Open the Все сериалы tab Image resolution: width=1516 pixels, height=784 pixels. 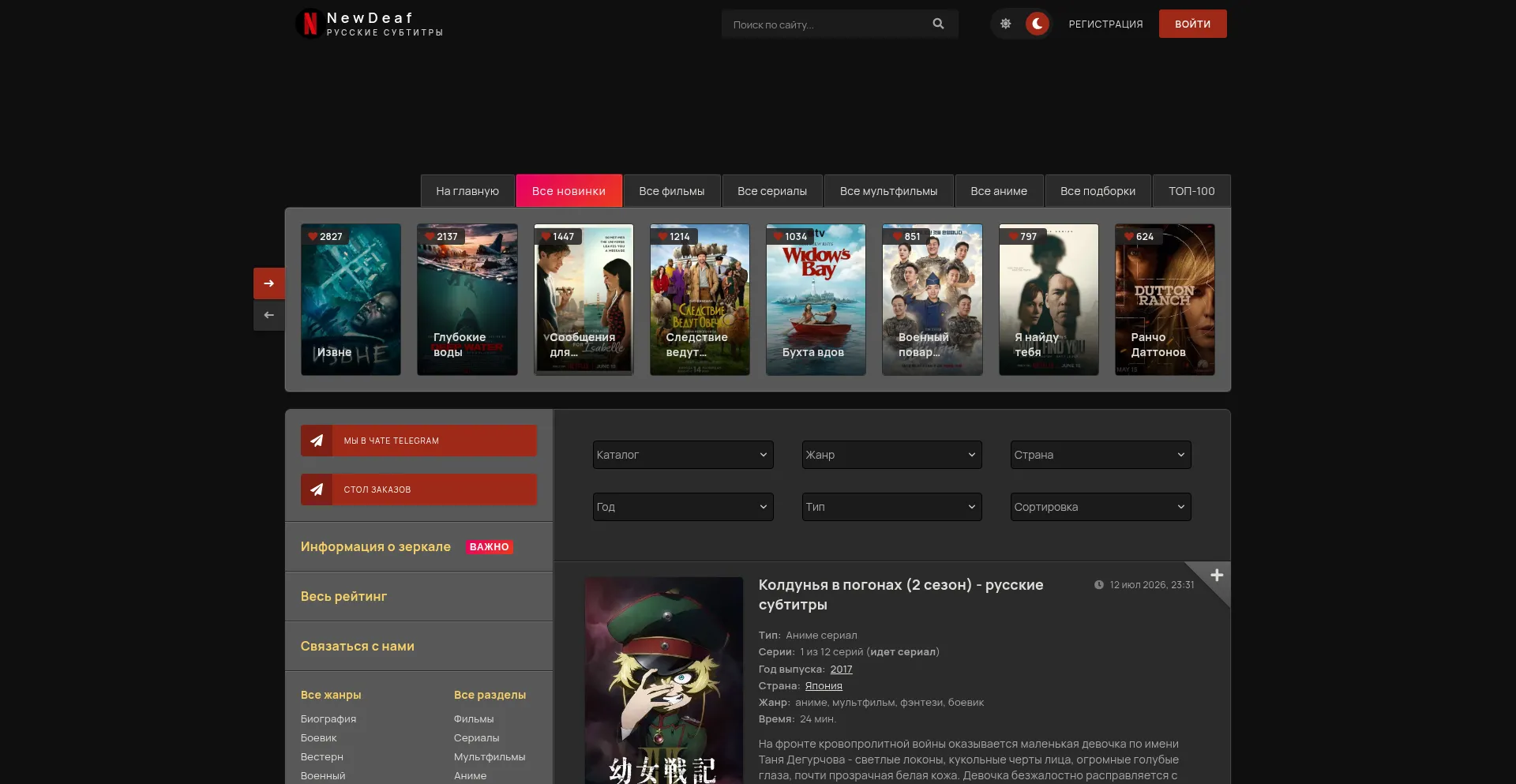tap(772, 191)
